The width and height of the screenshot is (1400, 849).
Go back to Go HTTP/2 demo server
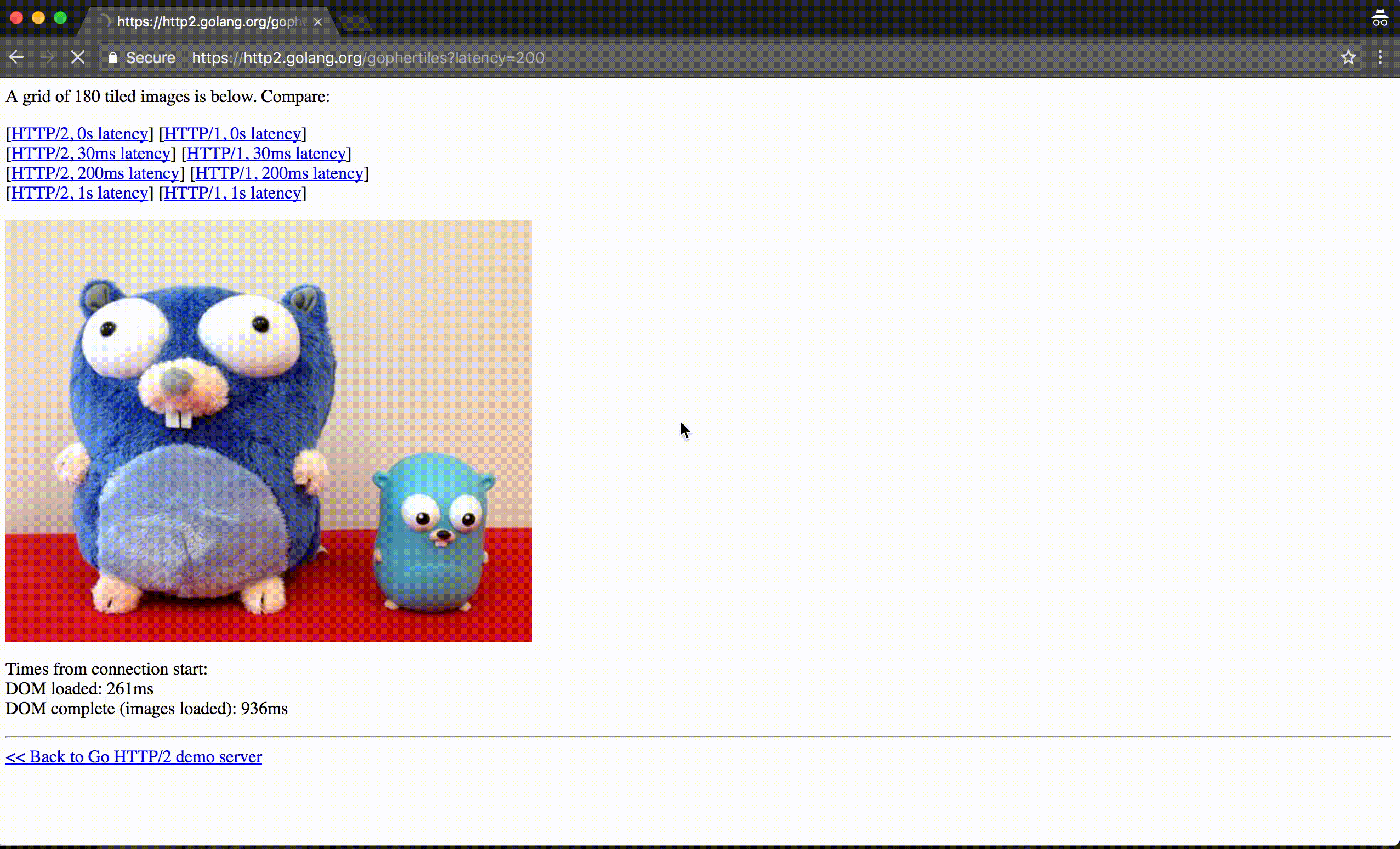[134, 757]
